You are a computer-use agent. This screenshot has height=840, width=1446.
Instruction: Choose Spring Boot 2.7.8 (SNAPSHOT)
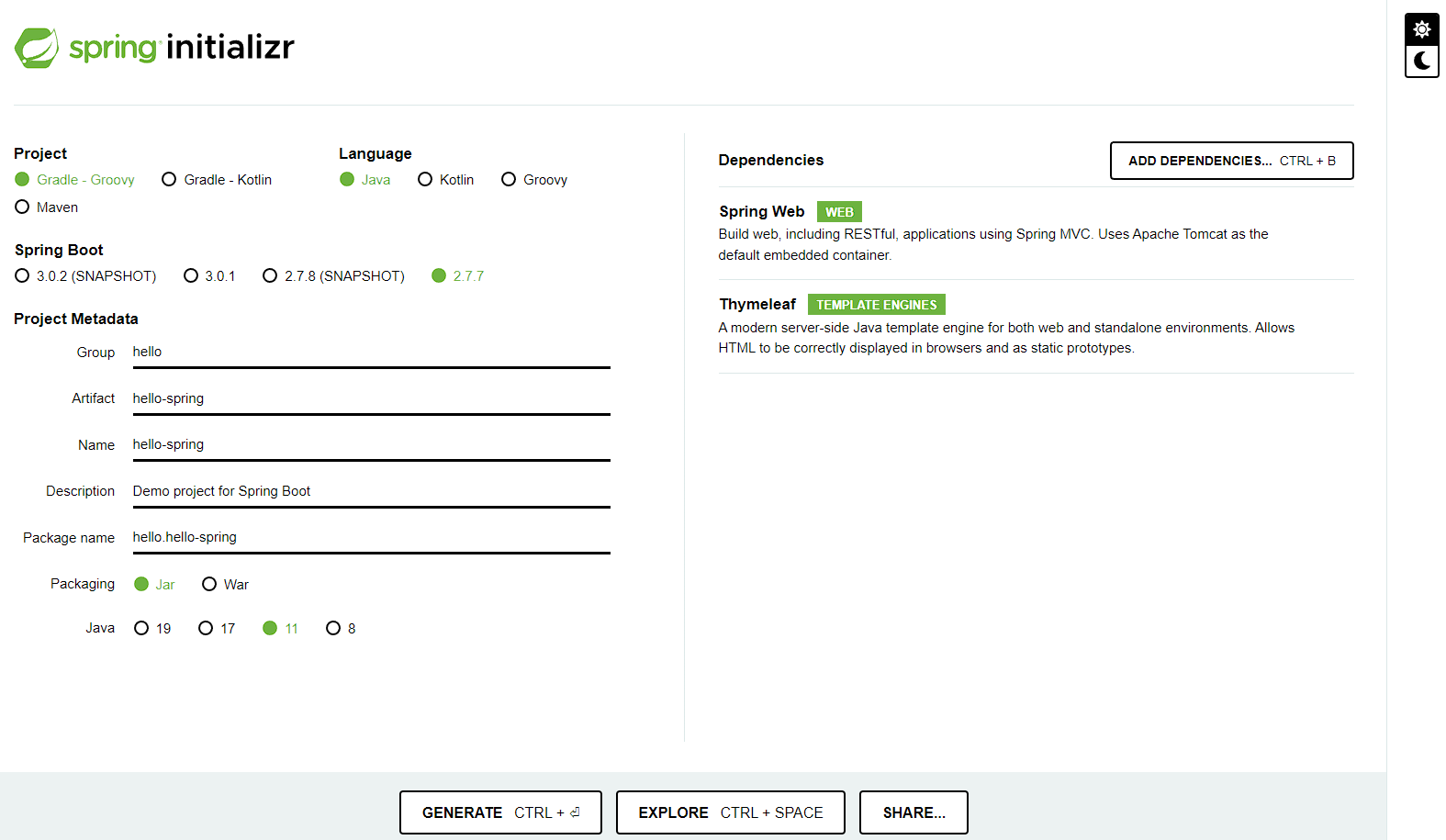click(x=333, y=276)
